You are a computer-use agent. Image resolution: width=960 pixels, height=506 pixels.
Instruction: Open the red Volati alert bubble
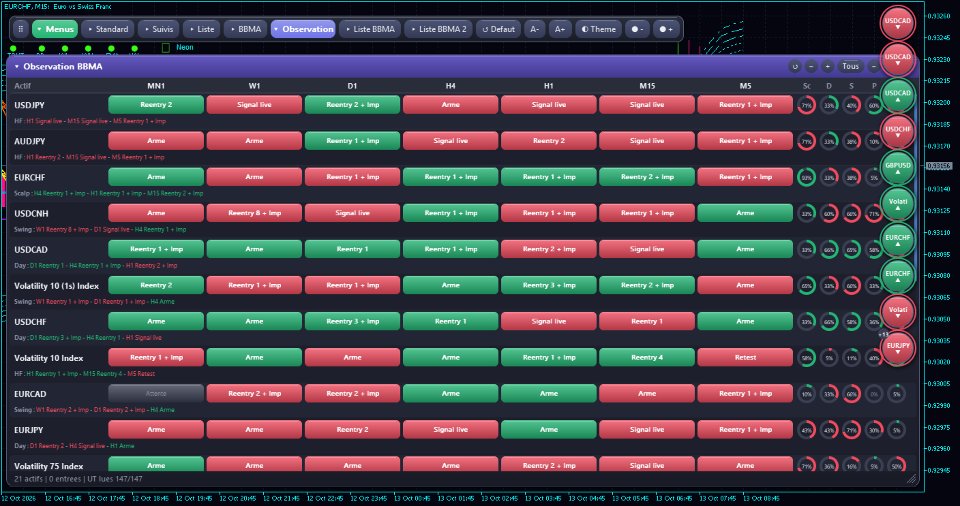tap(898, 312)
